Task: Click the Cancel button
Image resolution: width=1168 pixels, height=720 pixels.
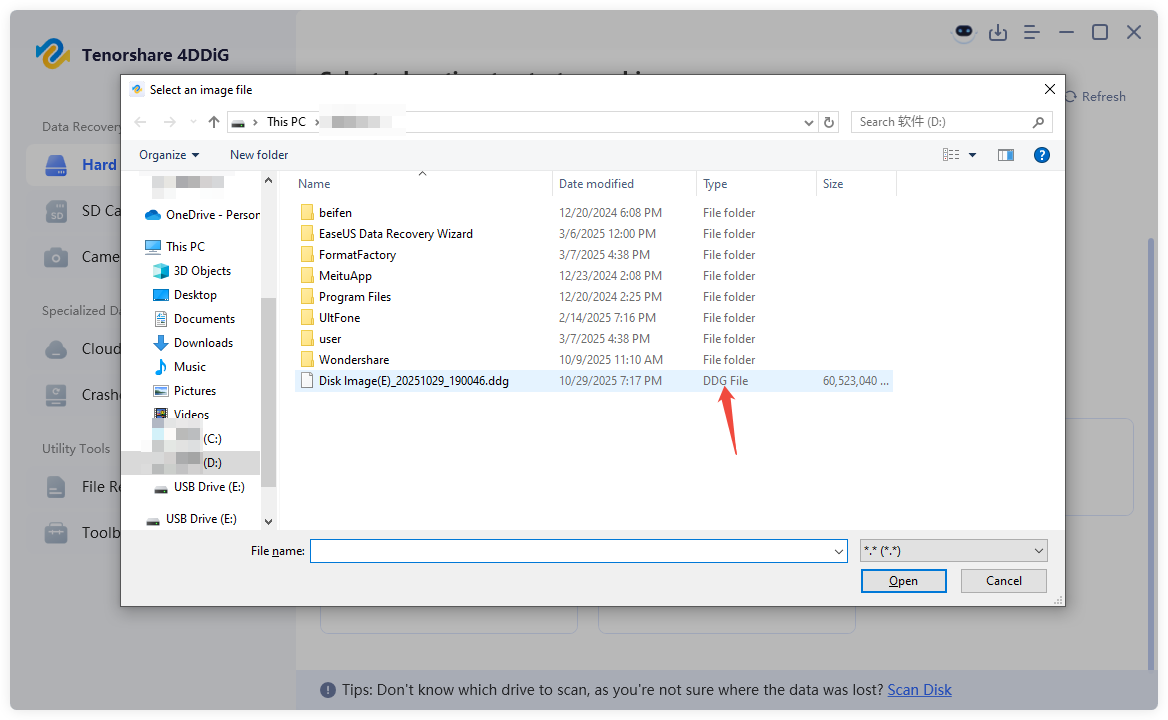Action: coord(1003,582)
